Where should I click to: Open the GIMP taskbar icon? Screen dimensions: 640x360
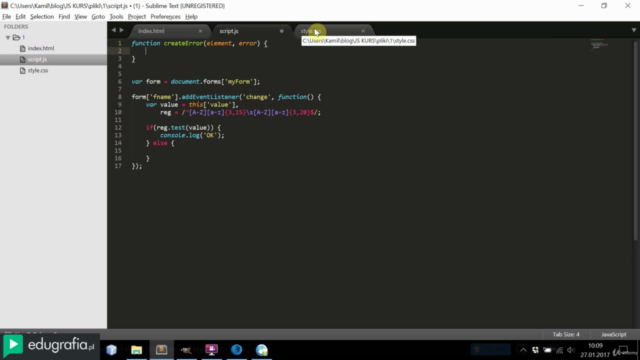pos(186,350)
